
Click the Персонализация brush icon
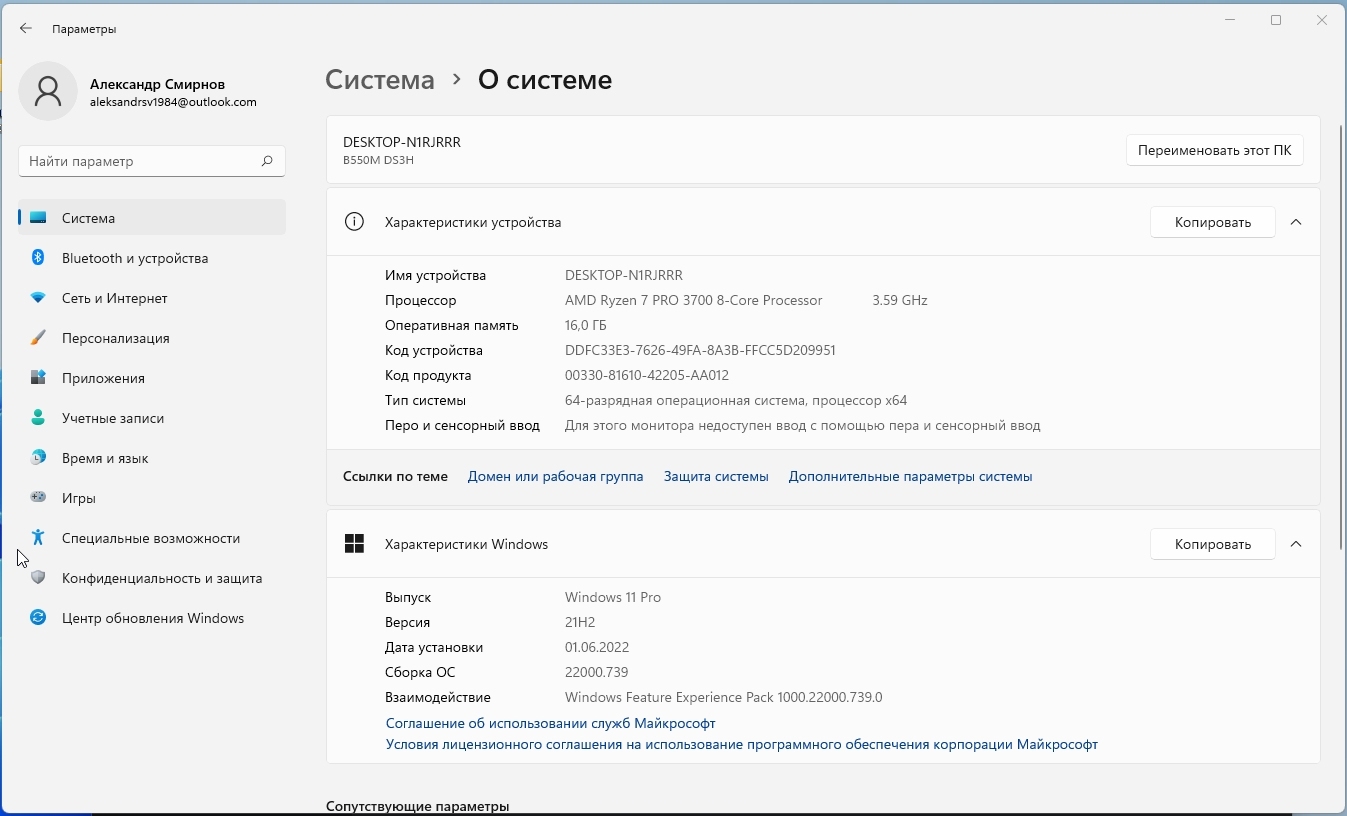click(38, 338)
